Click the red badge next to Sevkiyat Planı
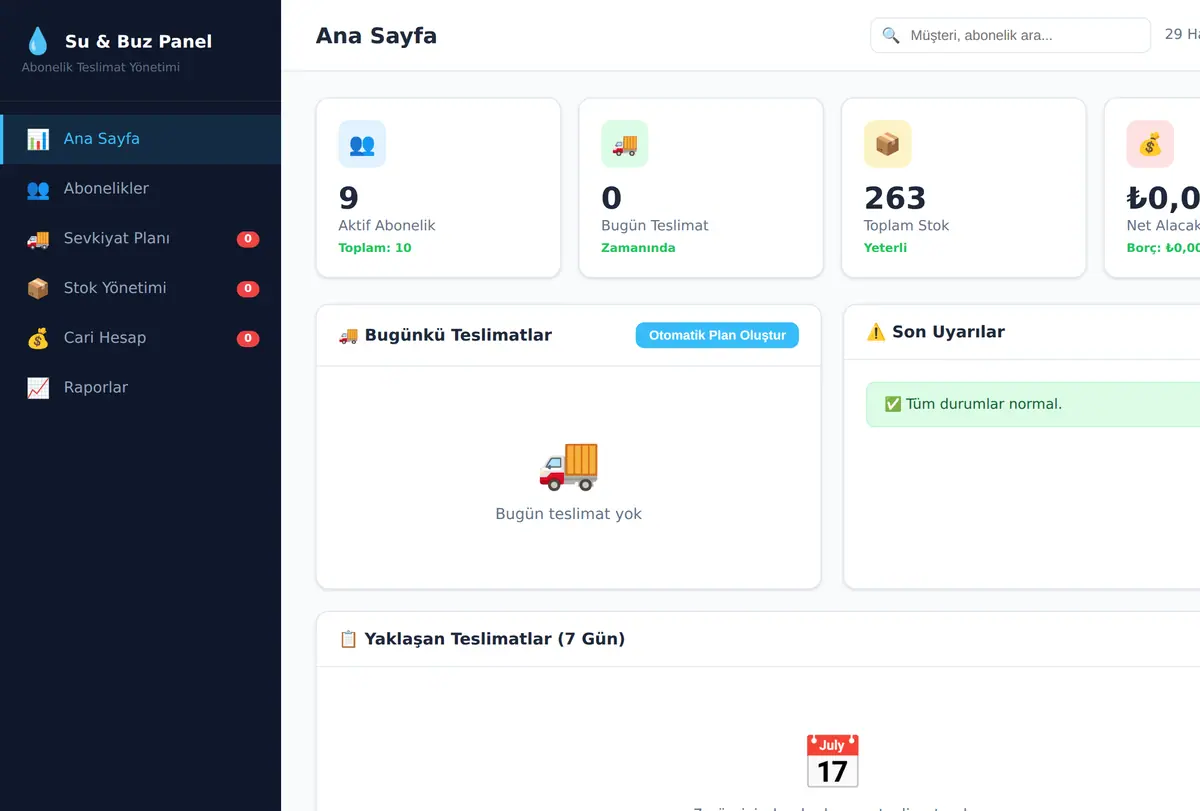 (248, 239)
